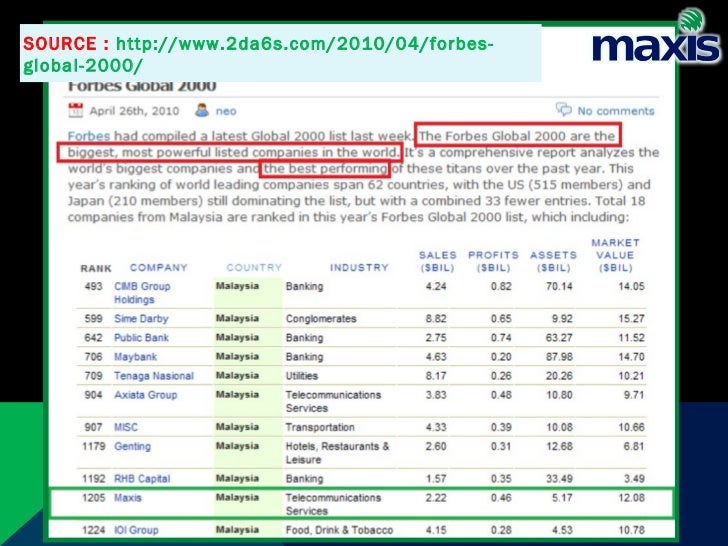This screenshot has width=728, height=546.
Task: Click Public Bank sales value 2.75
Action: (436, 338)
